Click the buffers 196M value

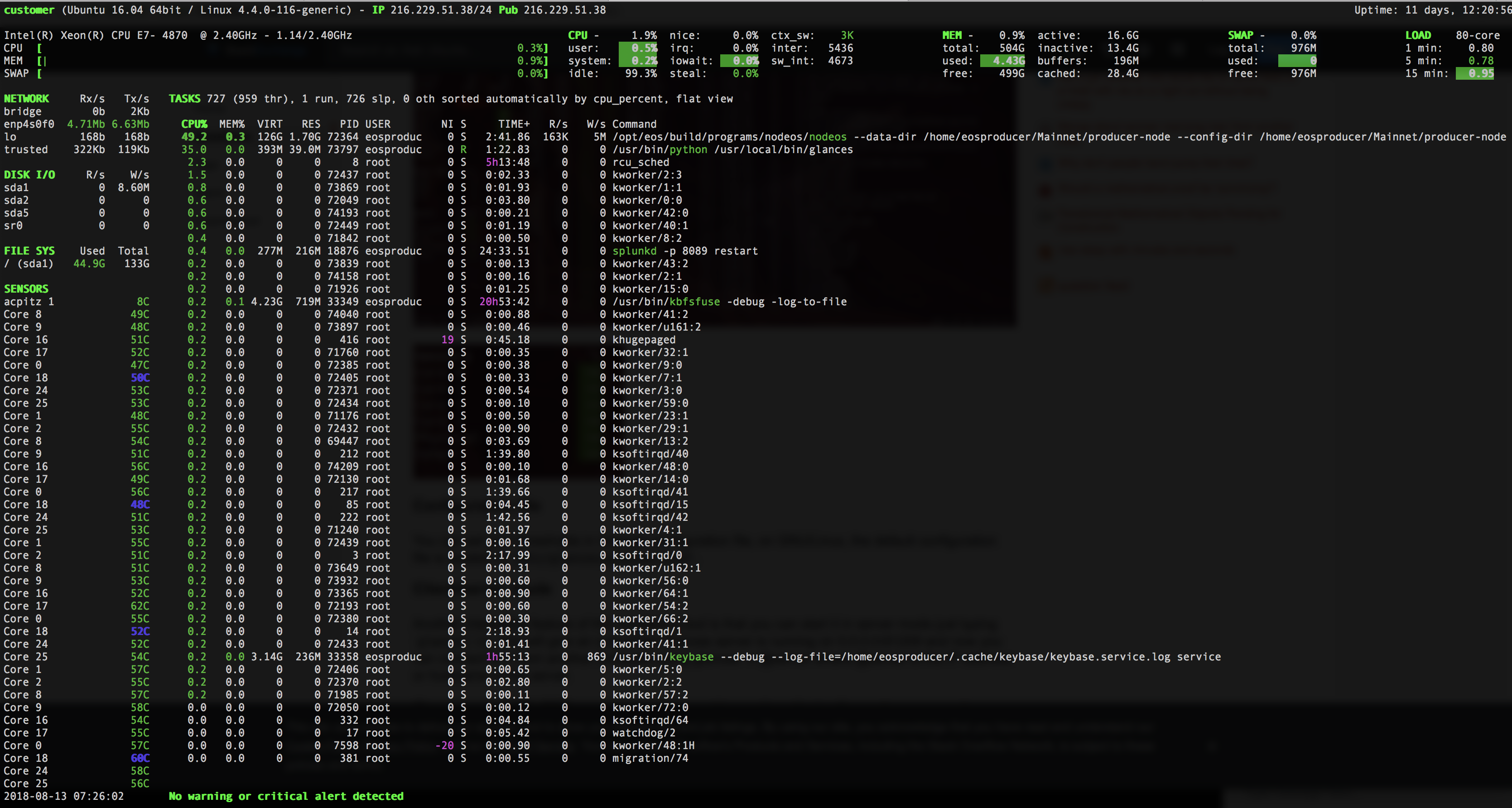click(1126, 61)
